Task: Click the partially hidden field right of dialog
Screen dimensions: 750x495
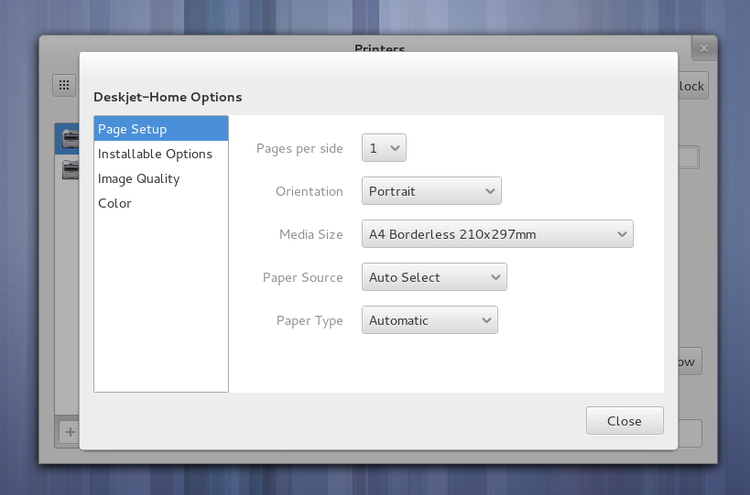Action: coord(690,157)
